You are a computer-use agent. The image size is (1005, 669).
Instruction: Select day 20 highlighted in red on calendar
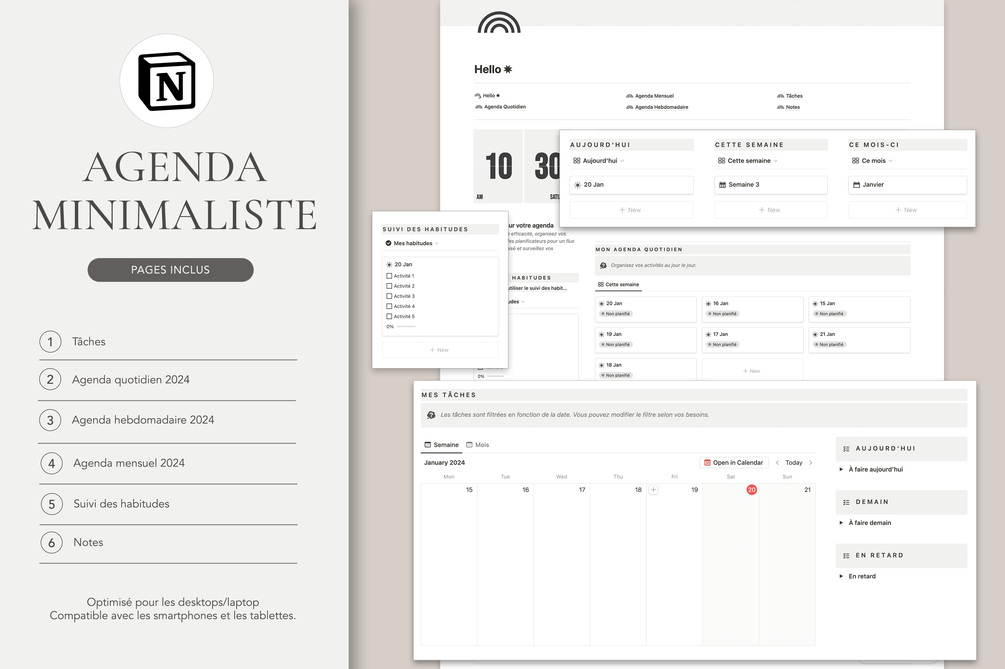point(751,490)
